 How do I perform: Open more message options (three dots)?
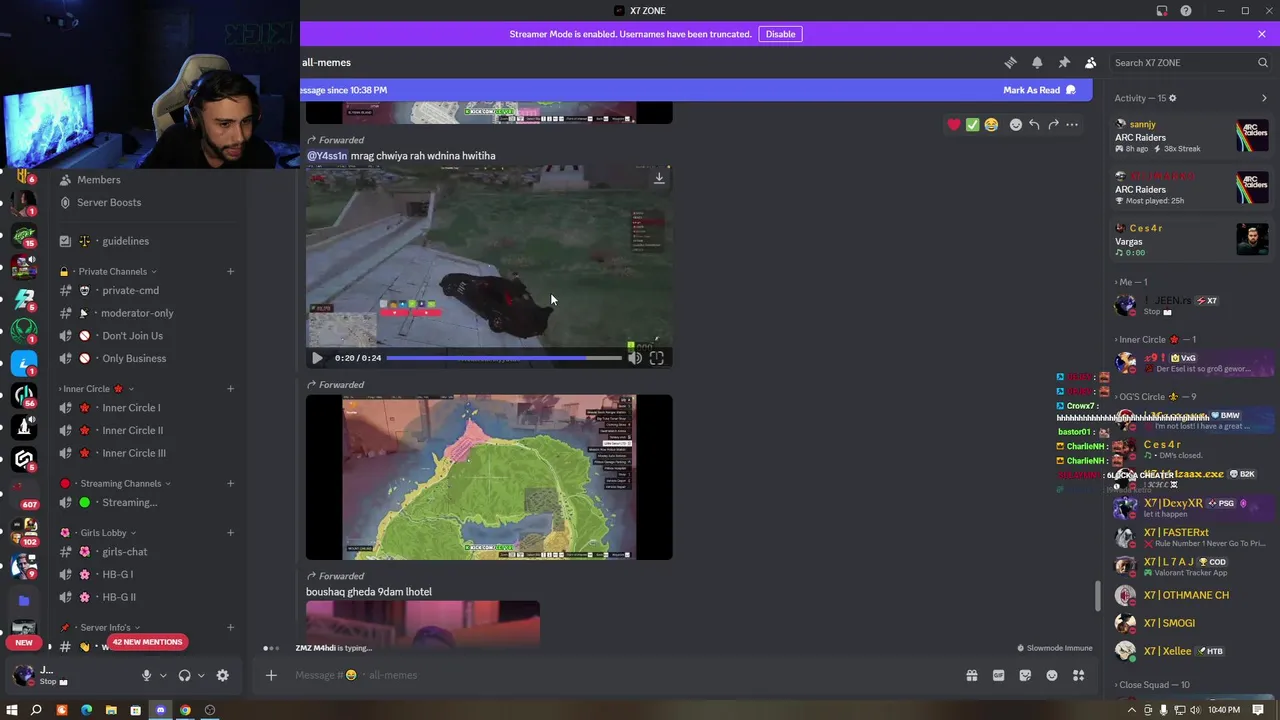point(1072,125)
